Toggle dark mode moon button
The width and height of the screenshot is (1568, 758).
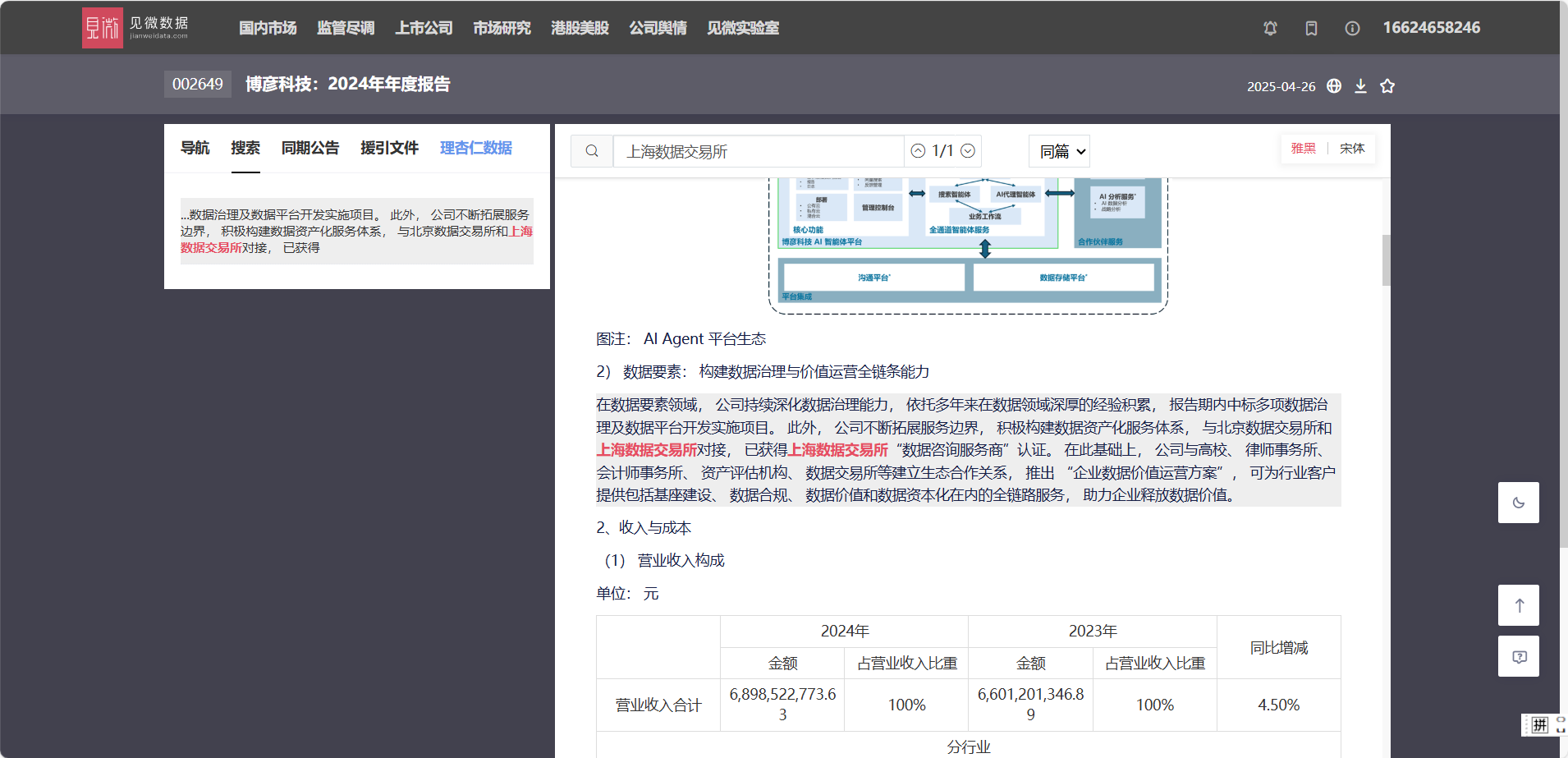pos(1519,503)
